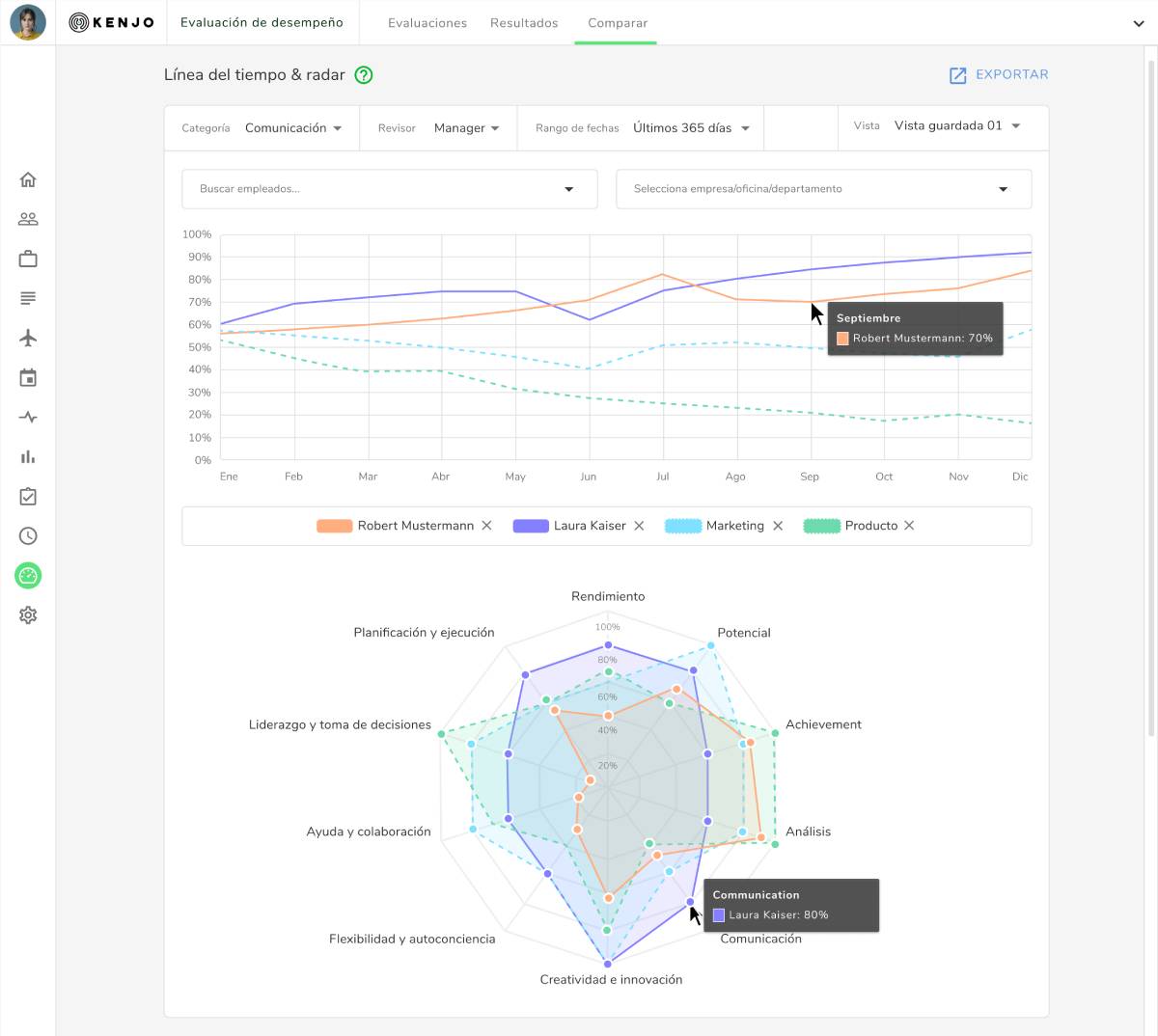Image resolution: width=1158 pixels, height=1036 pixels.
Task: Switch to the Resultados tab
Action: (524, 23)
